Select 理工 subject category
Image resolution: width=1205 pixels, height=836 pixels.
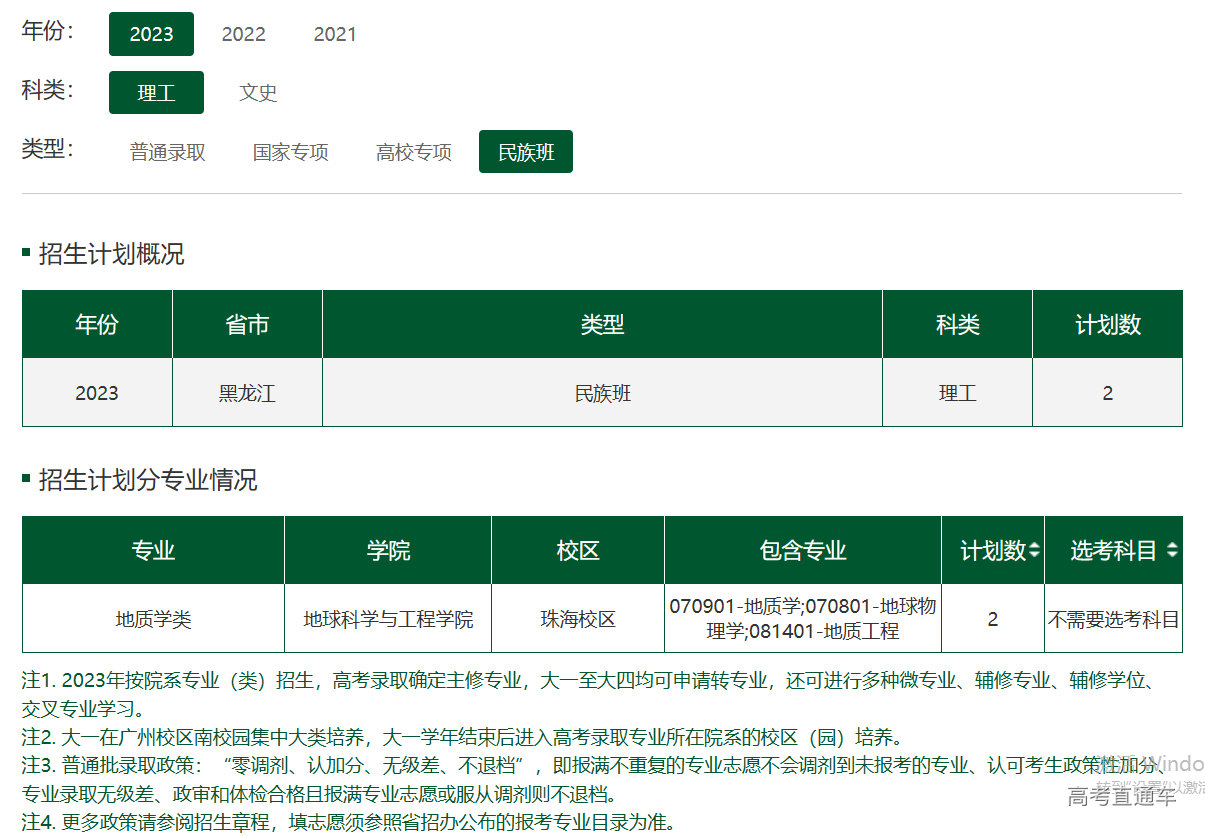156,93
